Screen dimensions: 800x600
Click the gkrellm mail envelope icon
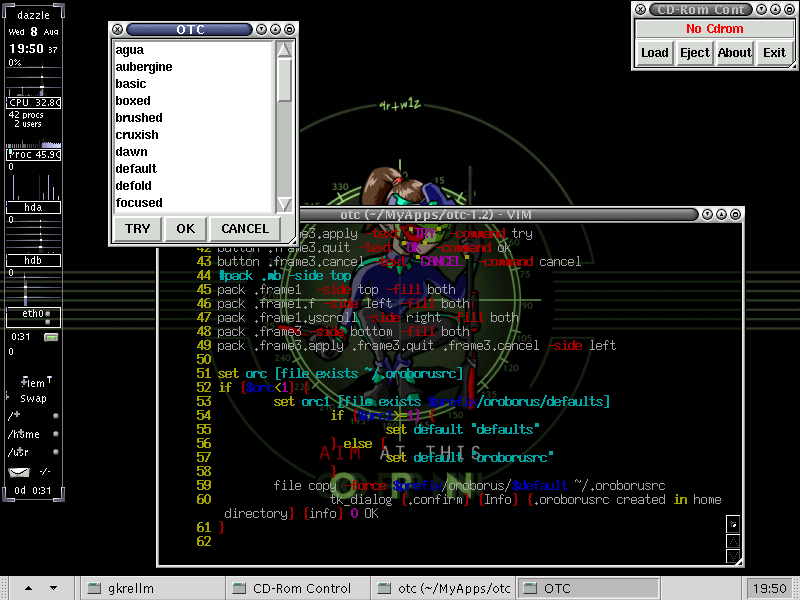click(x=19, y=472)
